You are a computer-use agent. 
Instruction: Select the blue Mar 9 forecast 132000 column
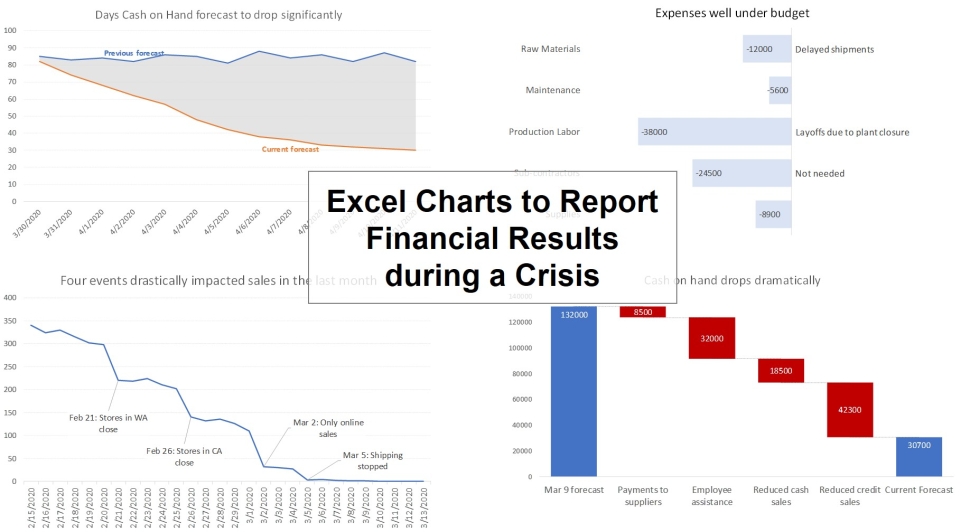[x=574, y=391]
